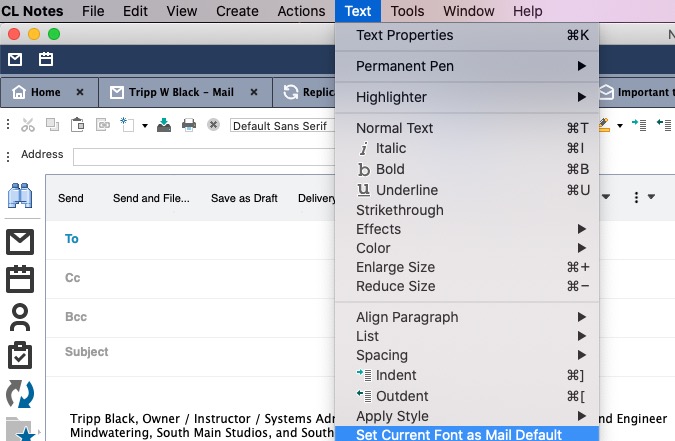The image size is (675, 441).
Task: Click the scissors cut icon
Action: point(27,125)
